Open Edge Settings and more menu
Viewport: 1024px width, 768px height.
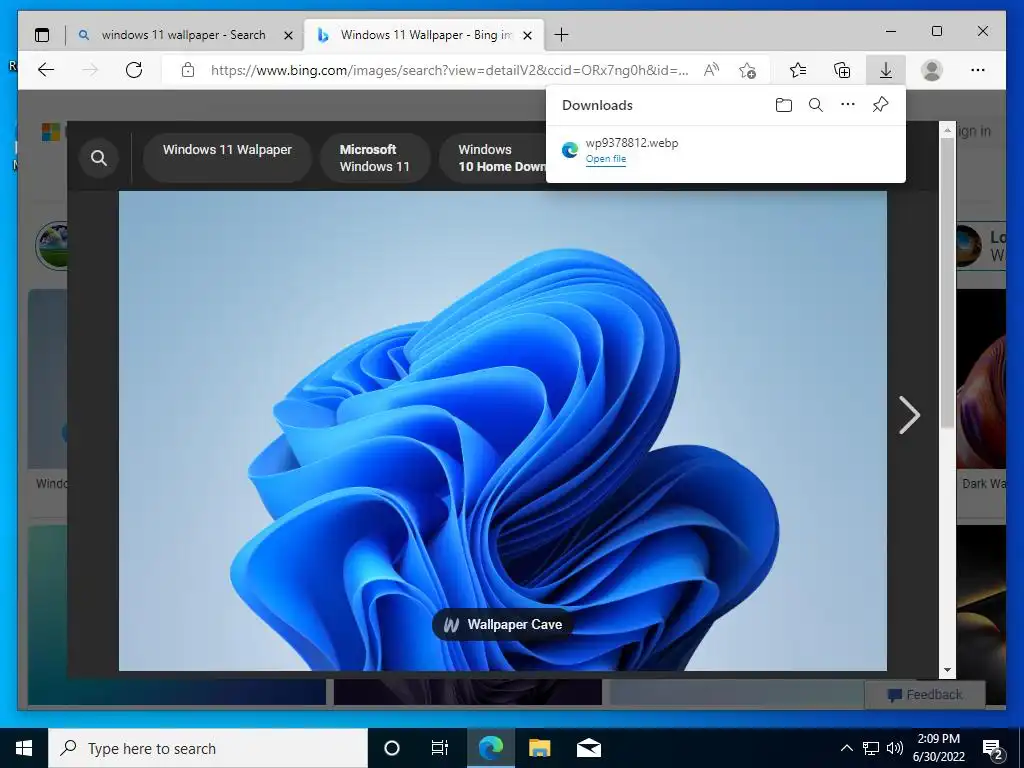pos(978,70)
